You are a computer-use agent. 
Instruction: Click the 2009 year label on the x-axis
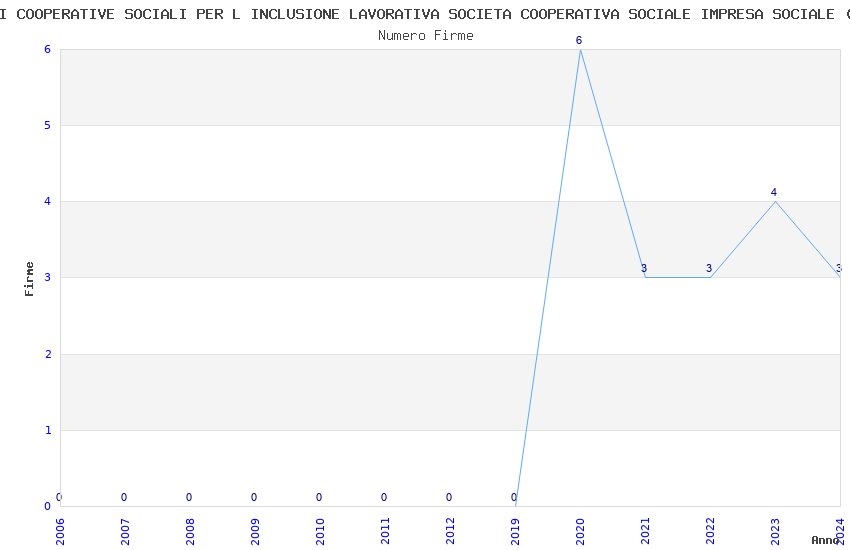coord(255,531)
